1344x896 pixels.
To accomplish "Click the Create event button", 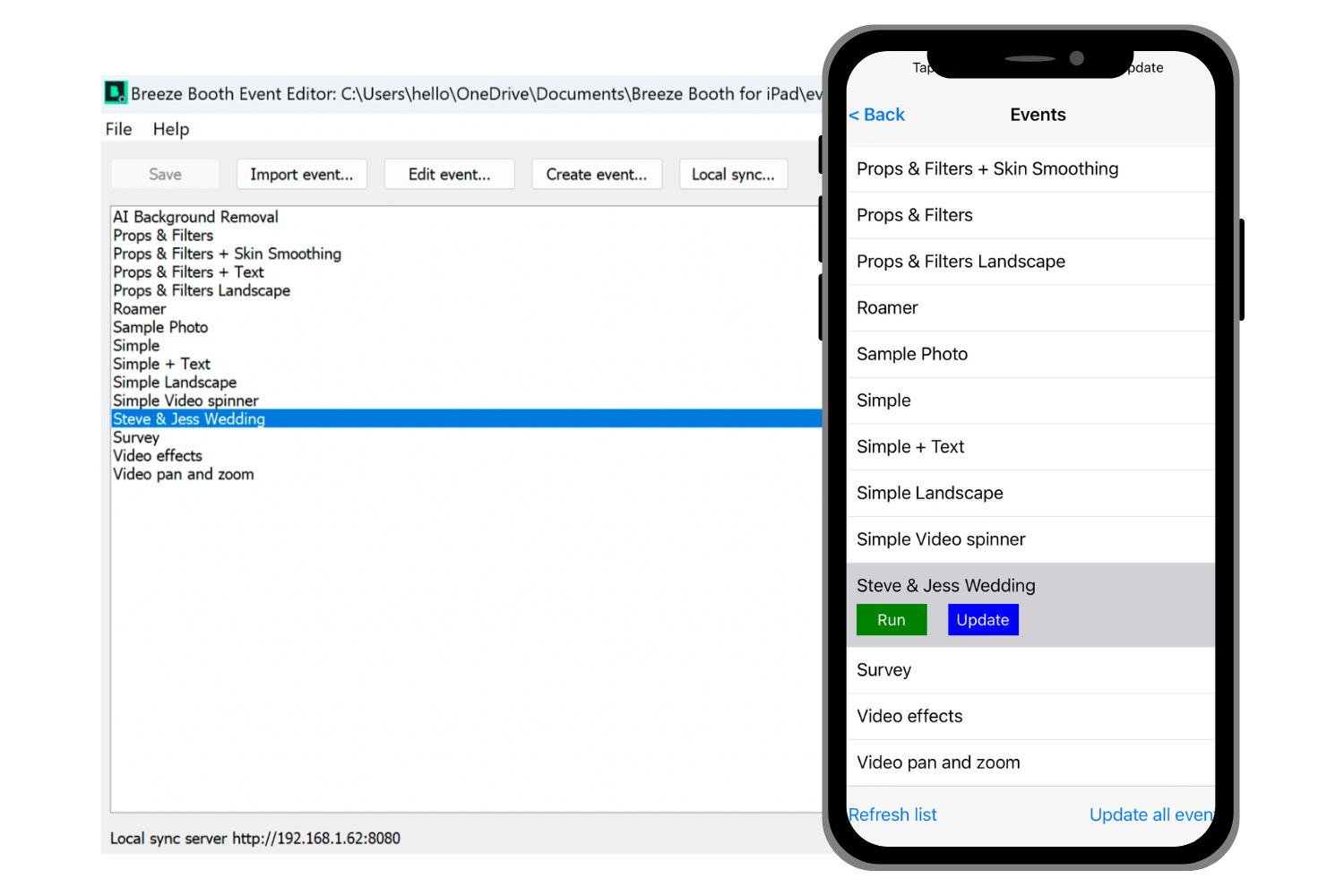I will click(x=596, y=175).
